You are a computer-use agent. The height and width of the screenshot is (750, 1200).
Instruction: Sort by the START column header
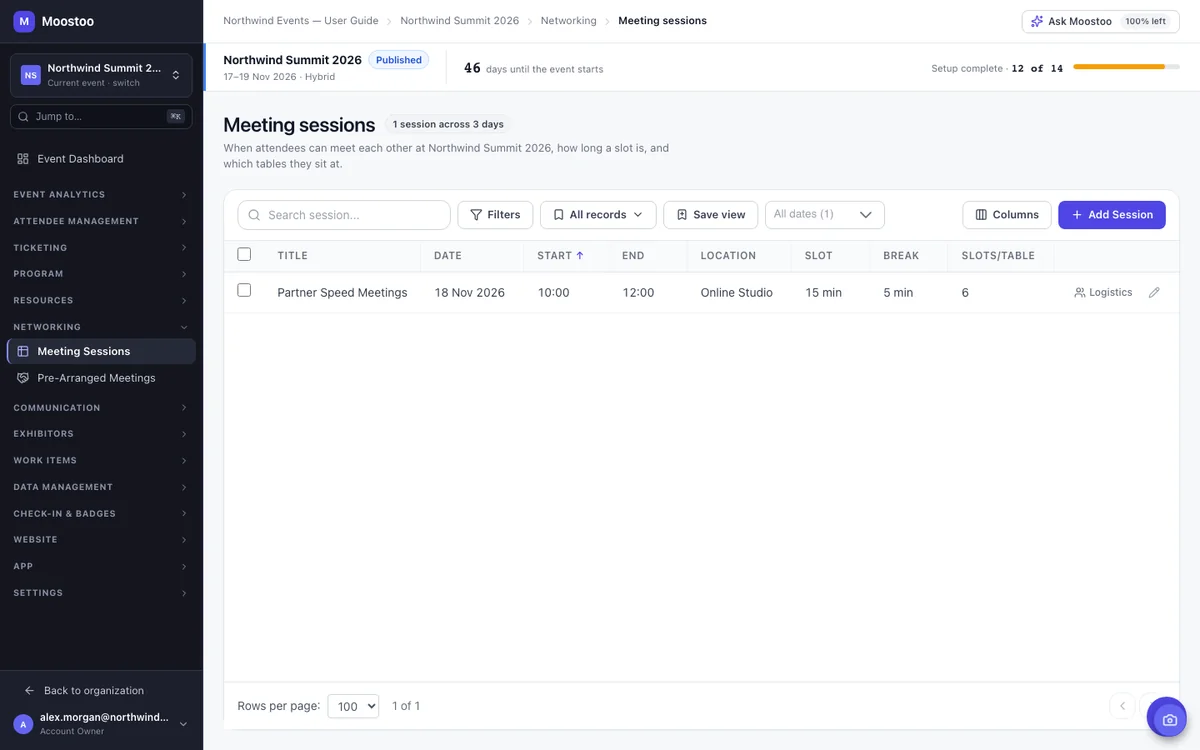click(560, 256)
